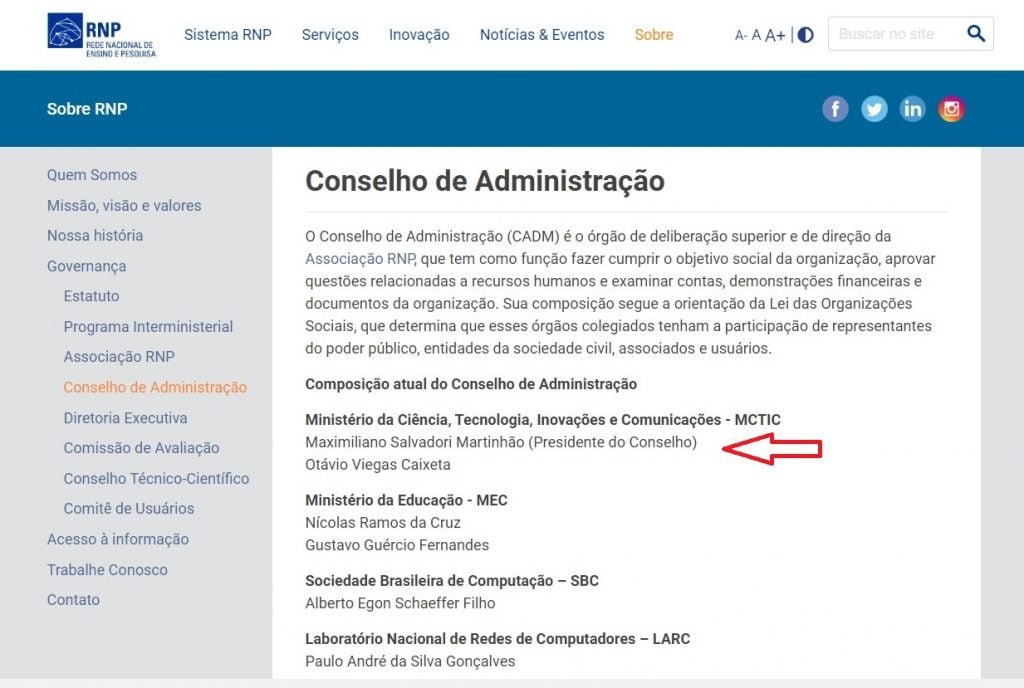The width and height of the screenshot is (1024, 688).
Task: Click the Conselho de Administração heading
Action: point(485,181)
